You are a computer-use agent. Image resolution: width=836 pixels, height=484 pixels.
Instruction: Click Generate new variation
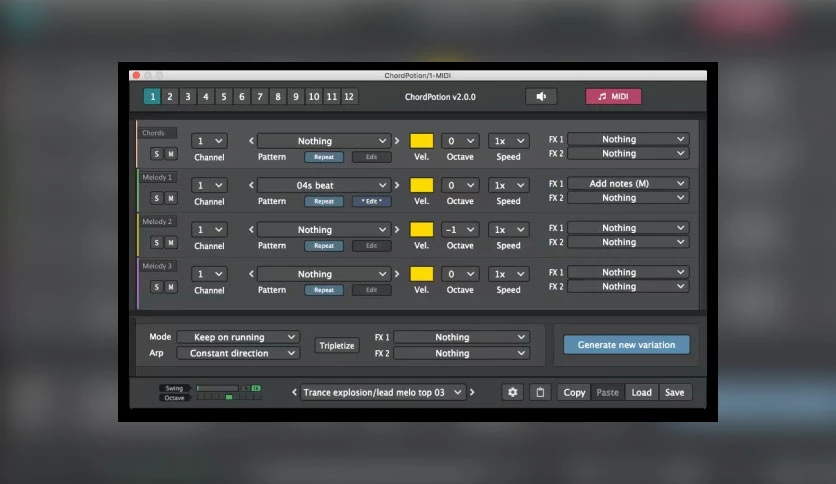(626, 345)
